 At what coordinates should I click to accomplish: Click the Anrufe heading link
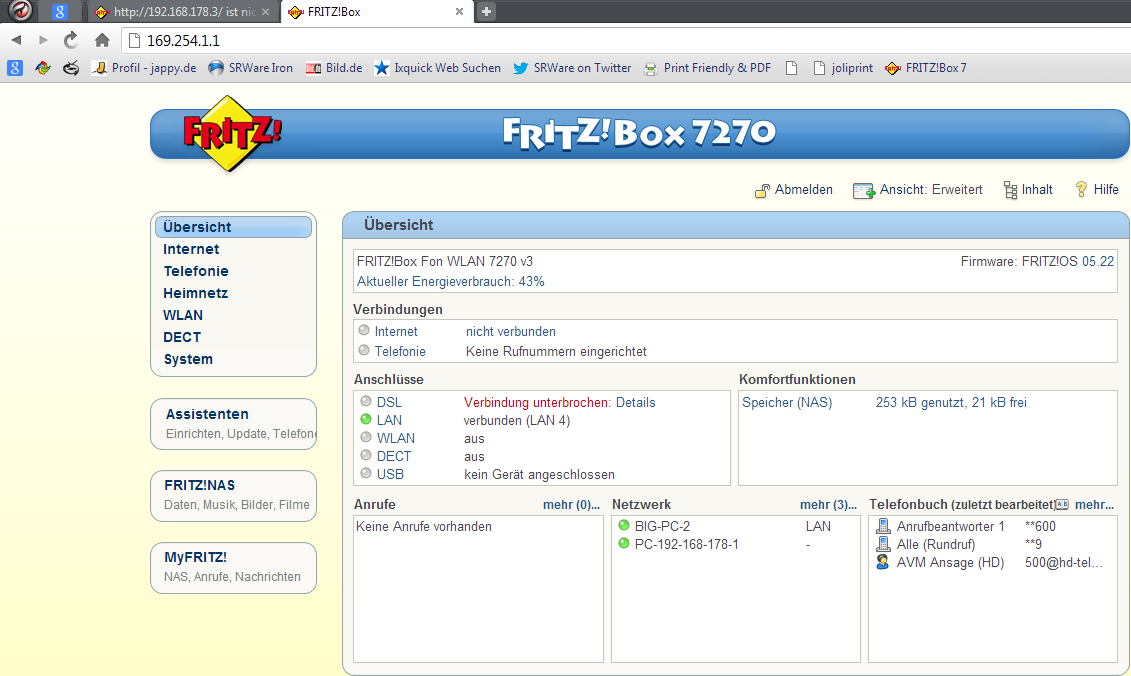[x=374, y=504]
